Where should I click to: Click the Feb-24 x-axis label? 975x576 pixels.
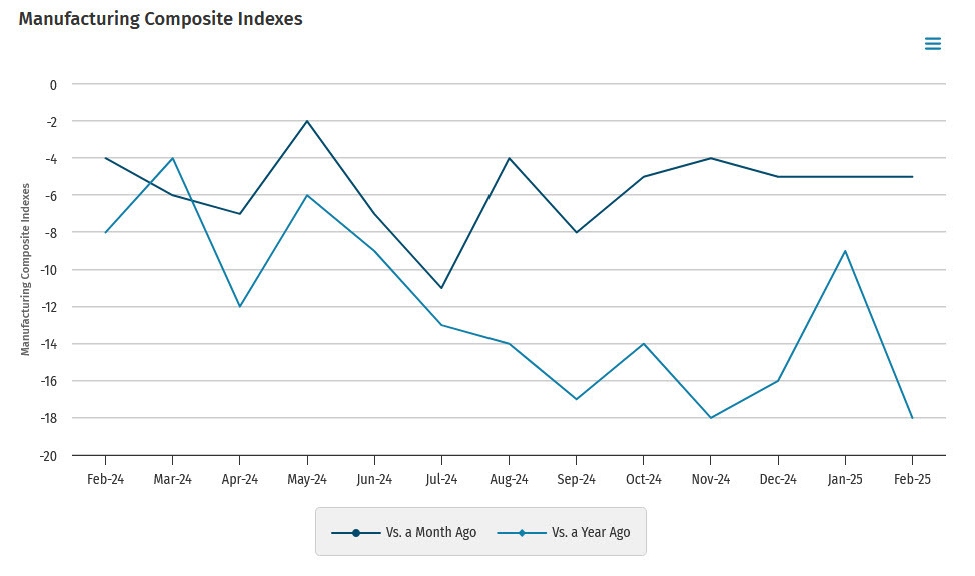(x=105, y=479)
